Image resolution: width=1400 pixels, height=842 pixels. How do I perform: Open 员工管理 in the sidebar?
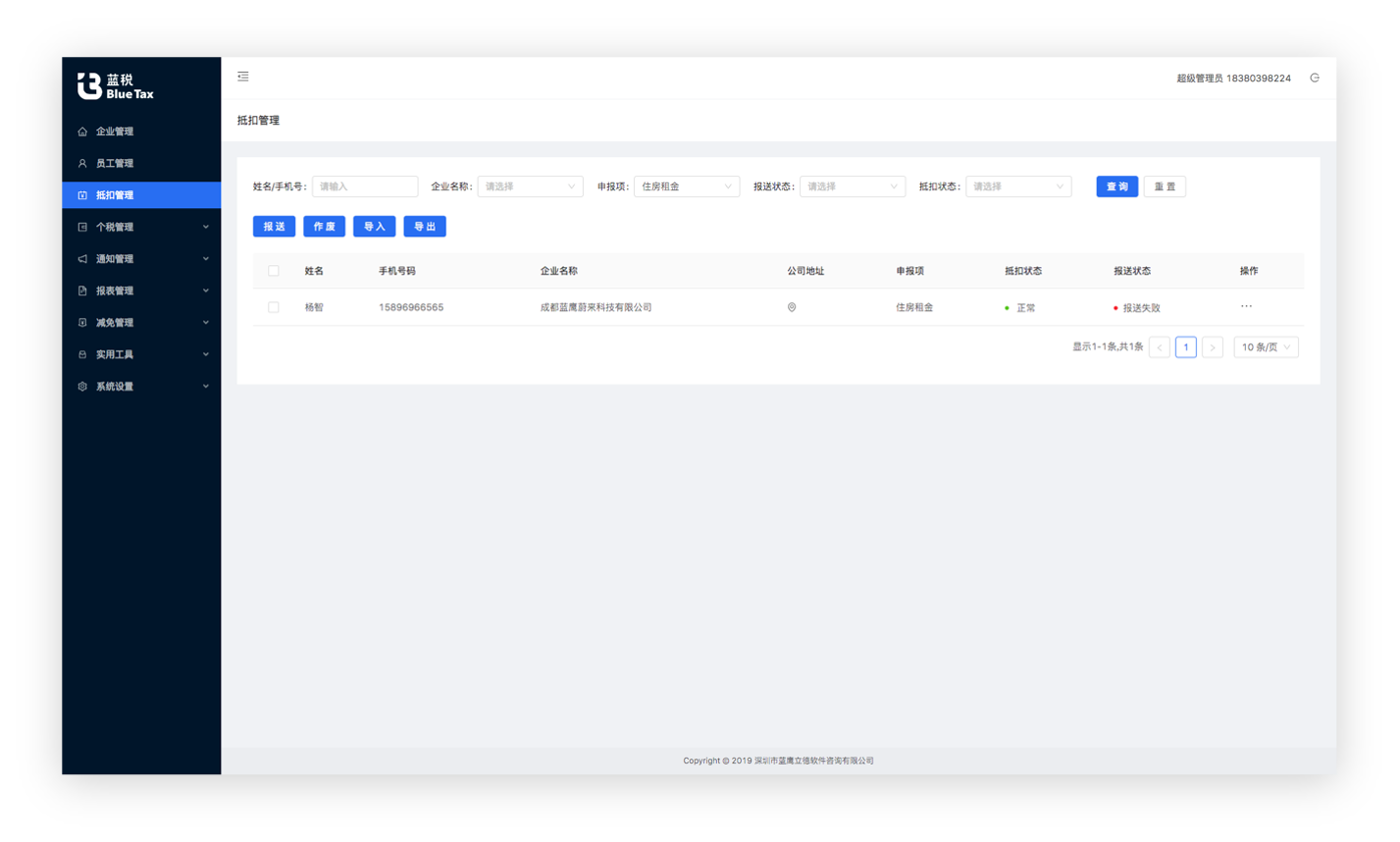pyautogui.click(x=141, y=164)
